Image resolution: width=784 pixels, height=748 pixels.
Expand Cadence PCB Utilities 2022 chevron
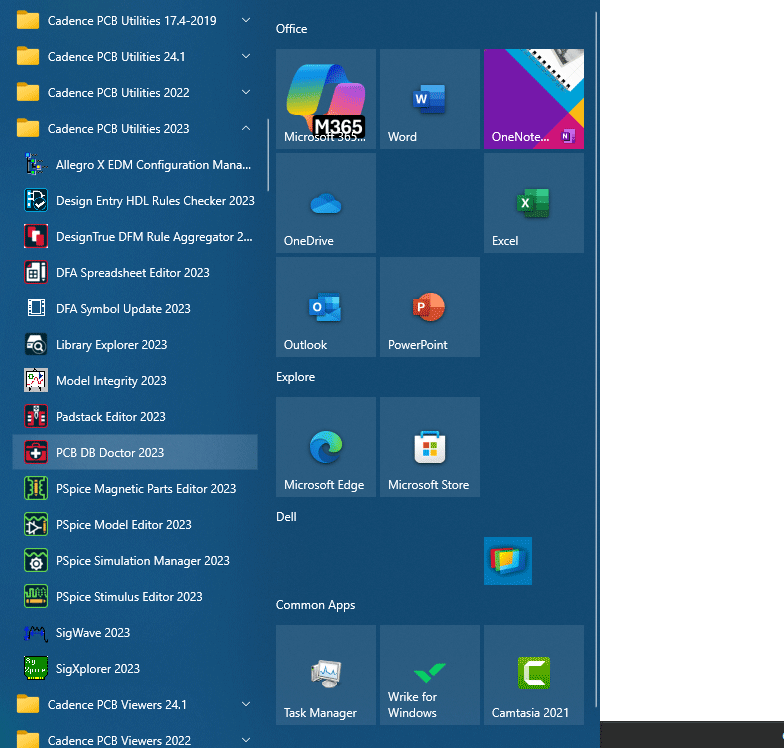(246, 92)
